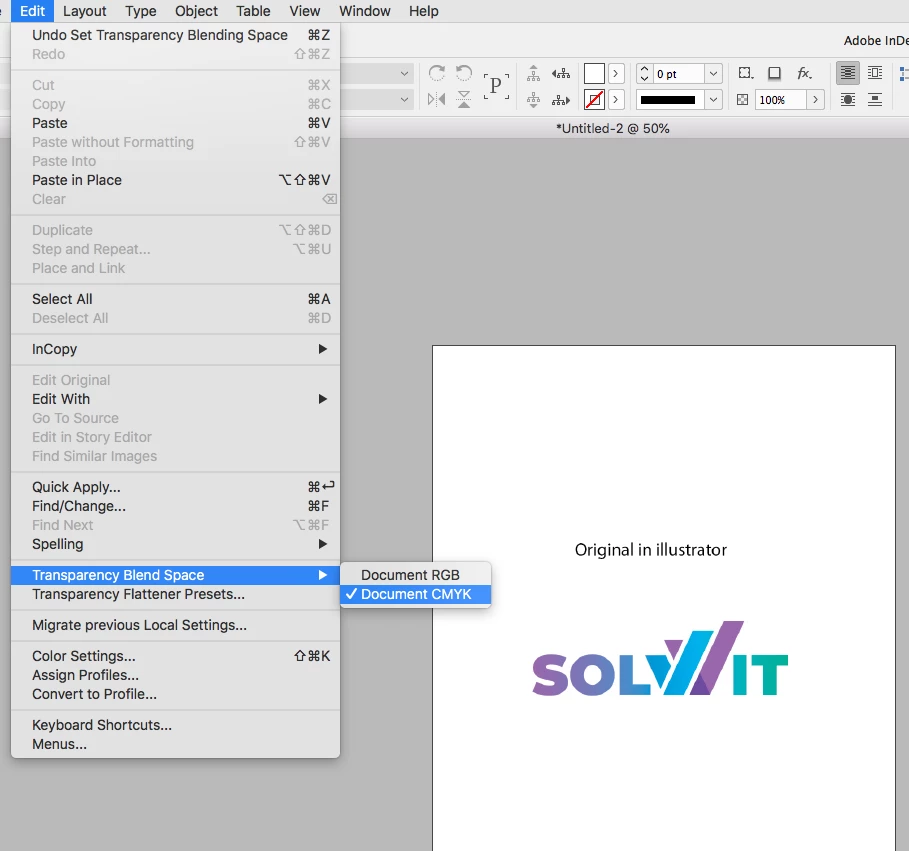Screen dimensions: 909x851
Task: Click the Rotate 90° Counter-clockwise icon
Action: (x=464, y=73)
